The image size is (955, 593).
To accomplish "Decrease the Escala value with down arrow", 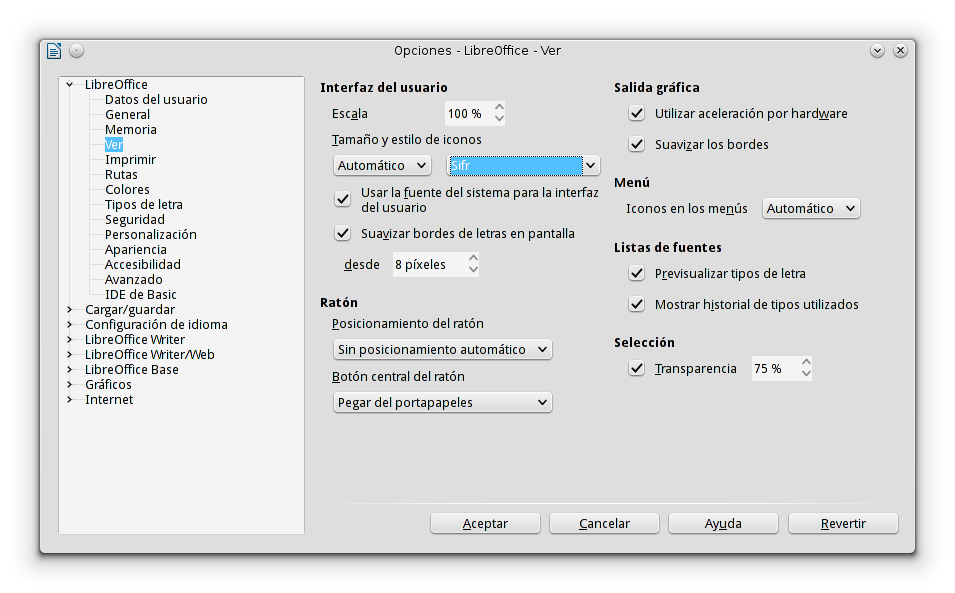I will tap(499, 119).
